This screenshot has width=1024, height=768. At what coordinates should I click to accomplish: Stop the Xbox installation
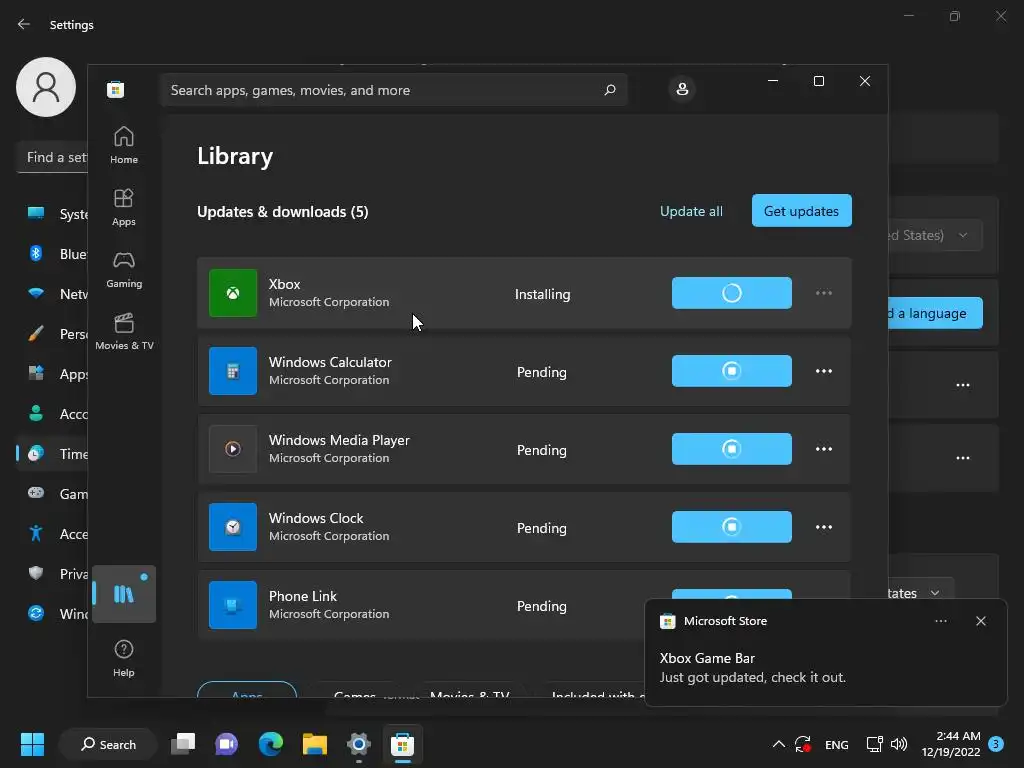(731, 293)
